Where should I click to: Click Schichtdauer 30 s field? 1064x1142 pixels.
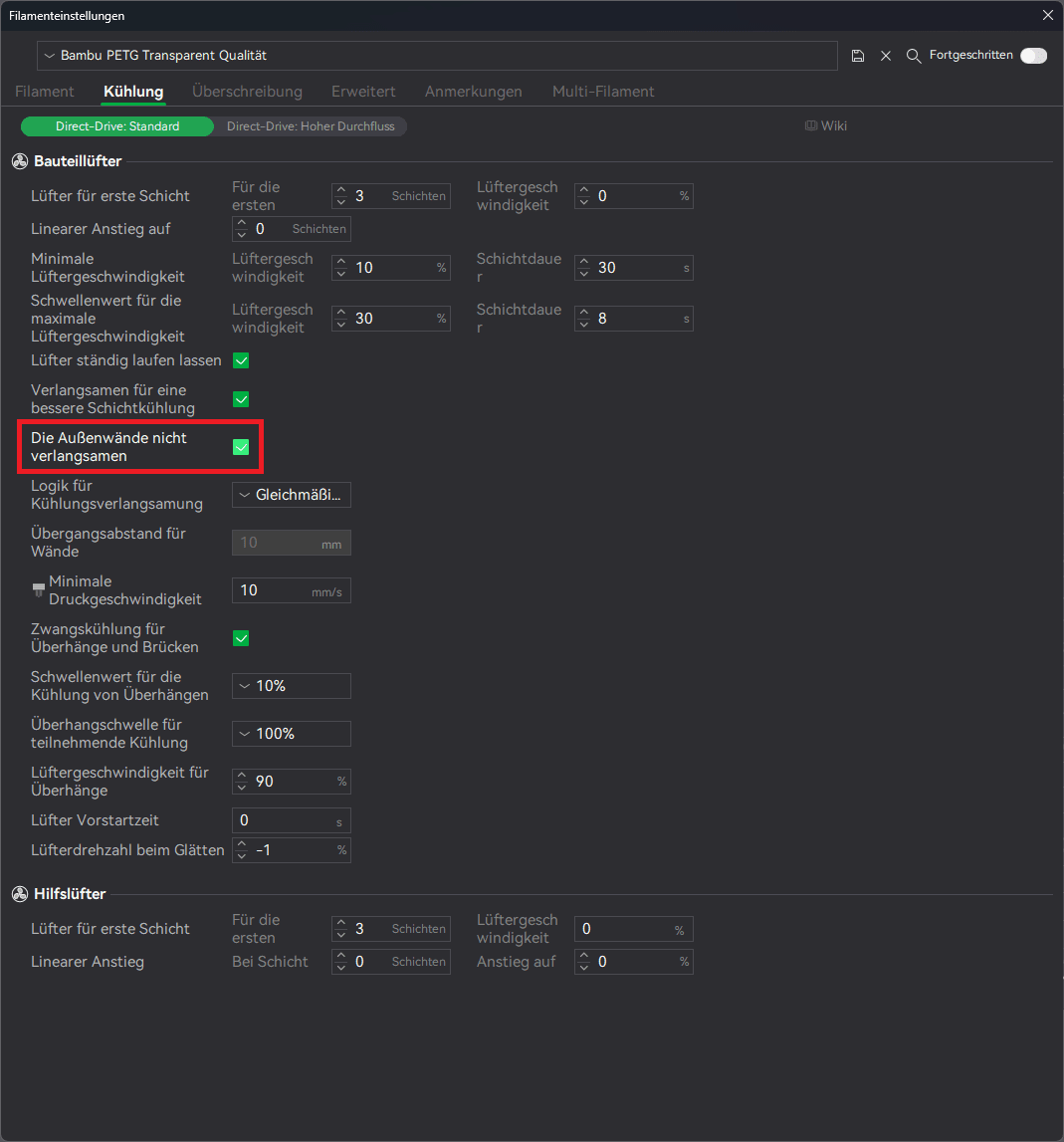tap(634, 268)
